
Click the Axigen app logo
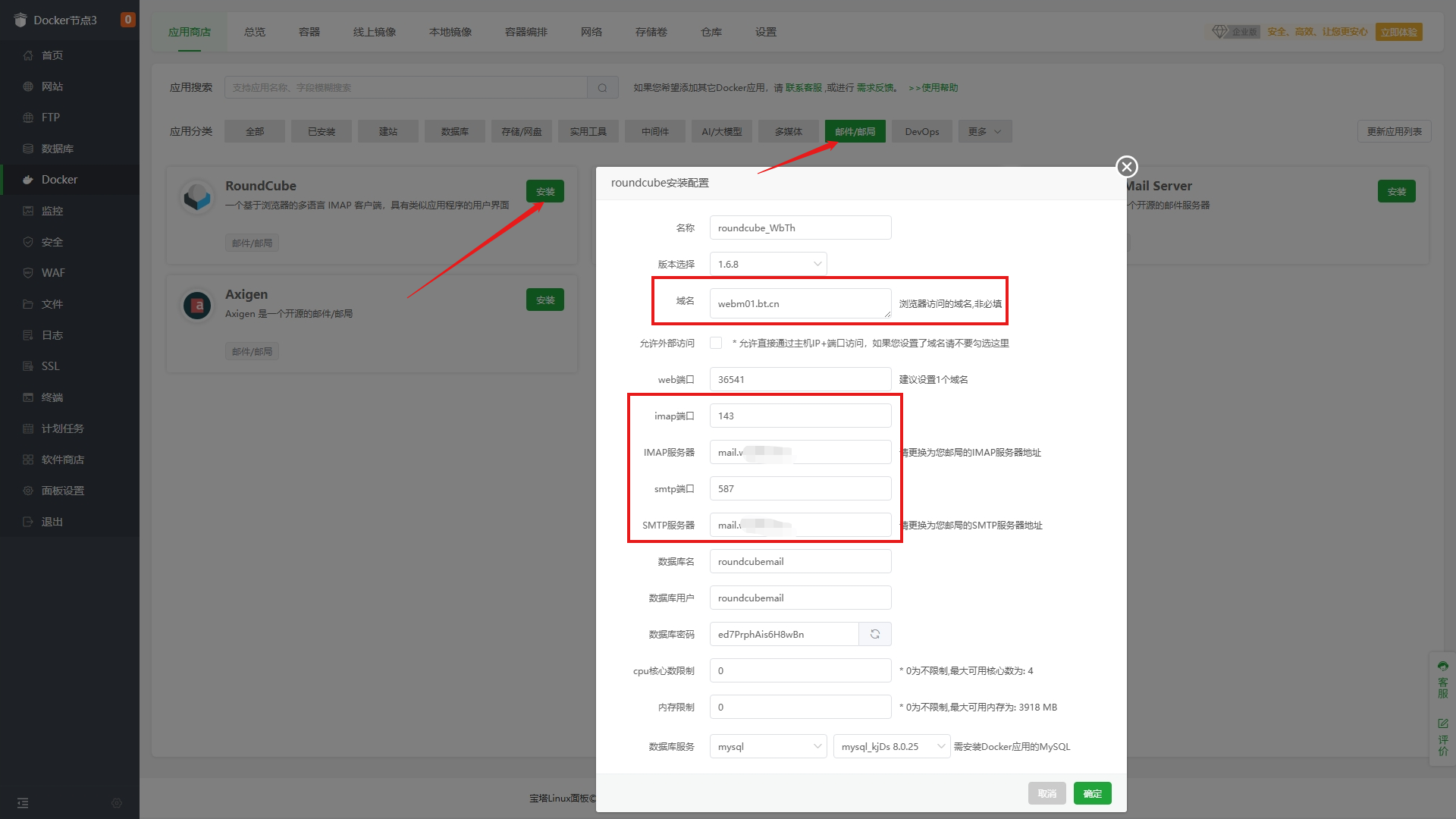coord(197,306)
